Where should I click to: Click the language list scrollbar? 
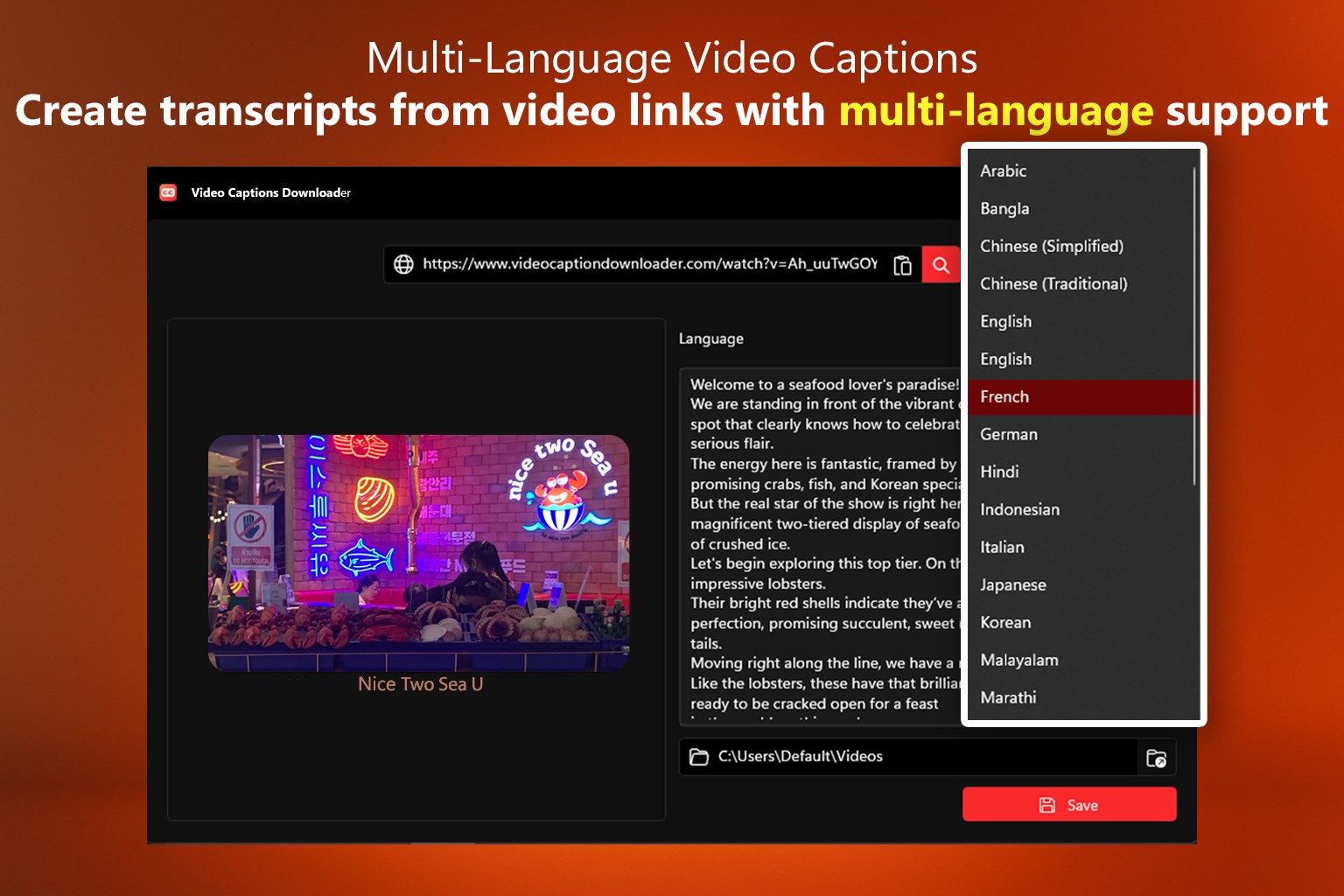[x=1194, y=325]
